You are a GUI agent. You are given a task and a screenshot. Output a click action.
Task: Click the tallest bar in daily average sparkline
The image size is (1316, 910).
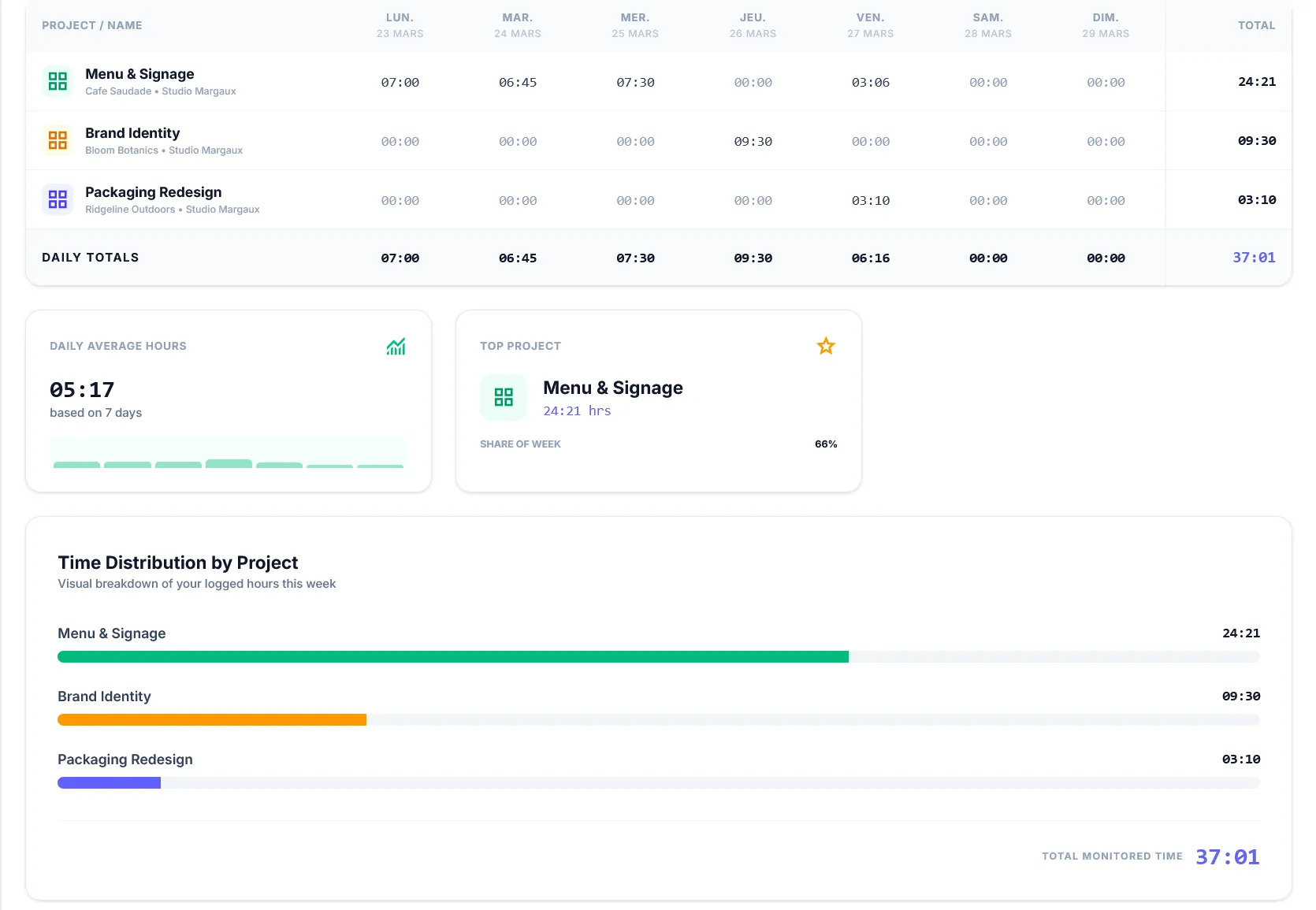point(229,464)
